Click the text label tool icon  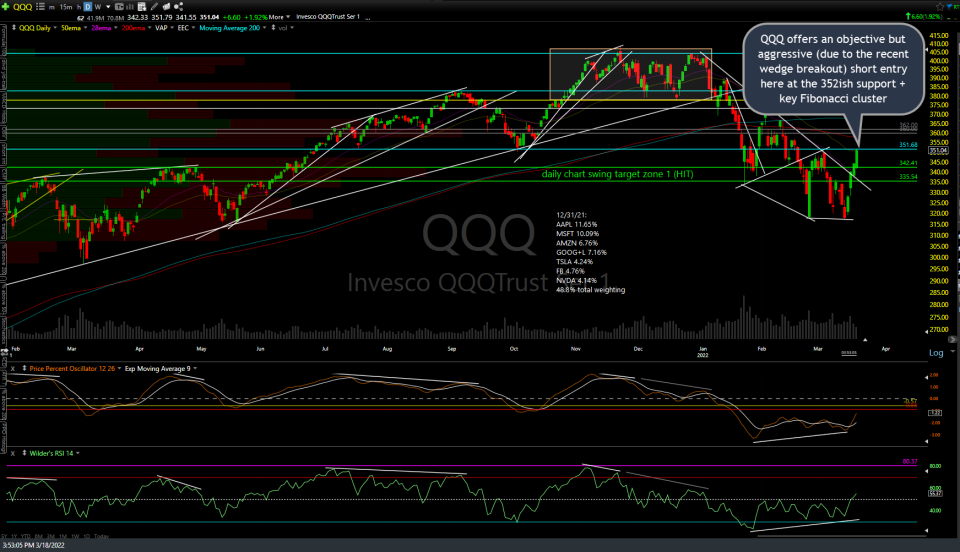119,7
